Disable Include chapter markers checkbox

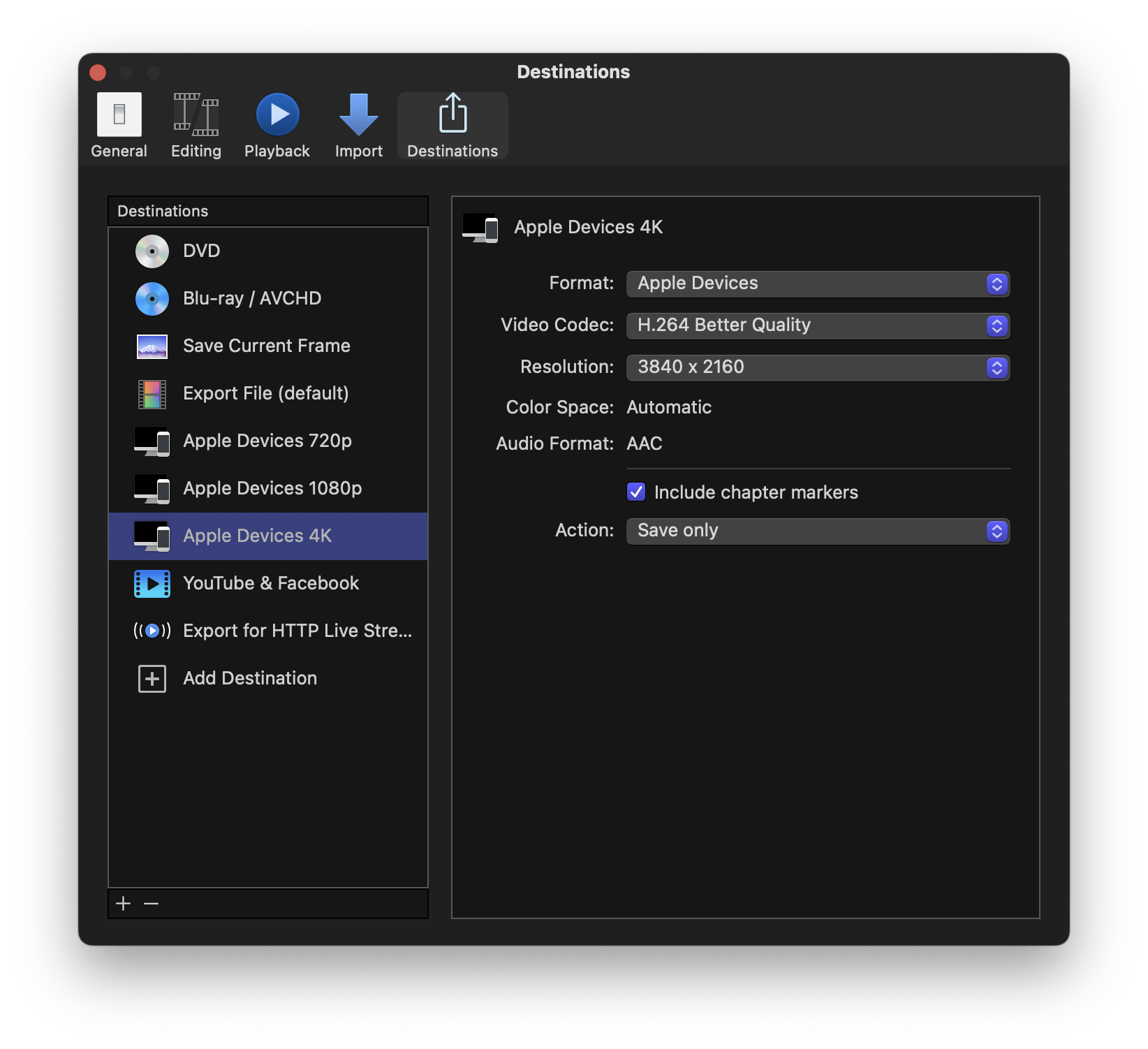[x=636, y=492]
